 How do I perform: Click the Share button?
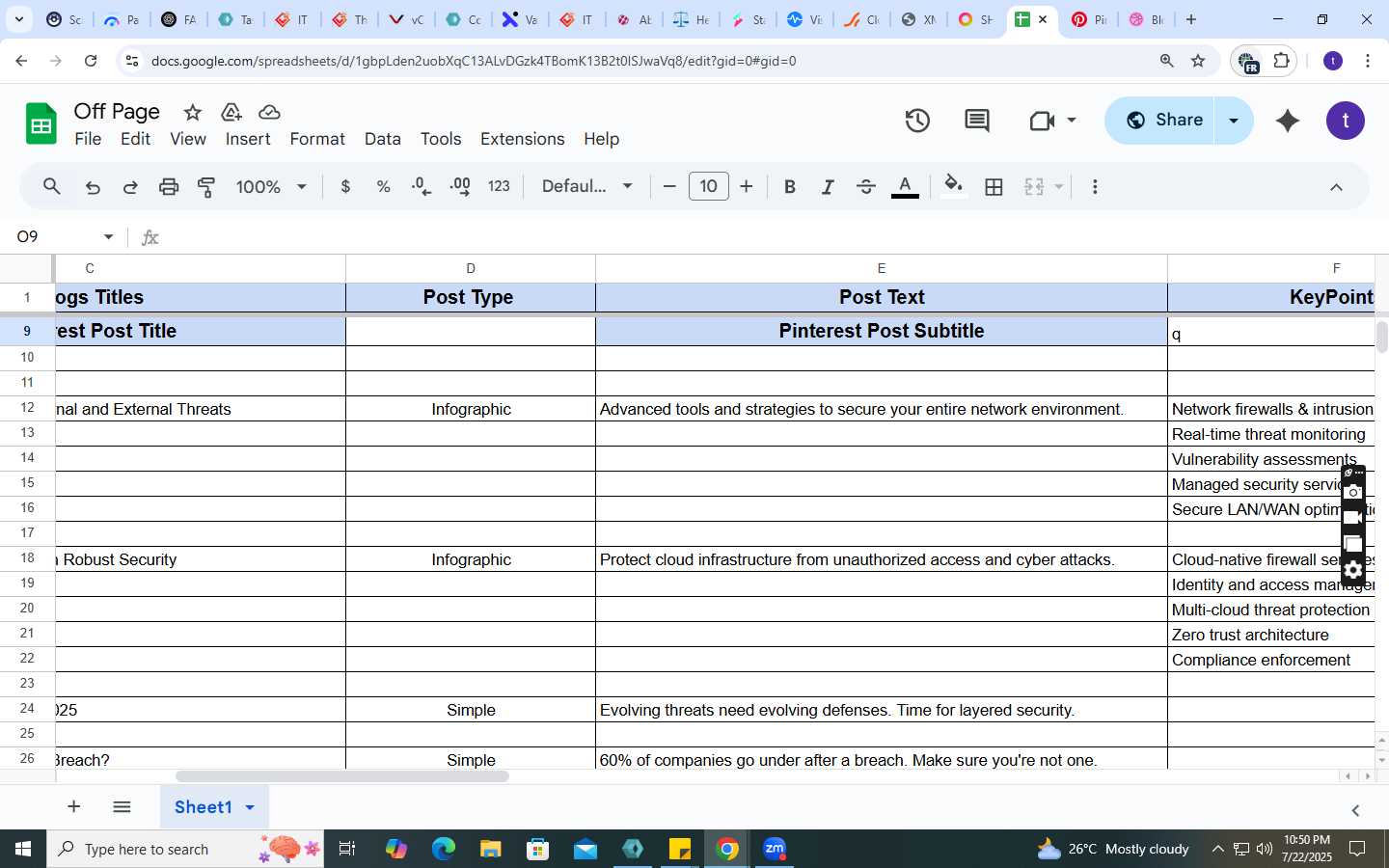(x=1159, y=121)
